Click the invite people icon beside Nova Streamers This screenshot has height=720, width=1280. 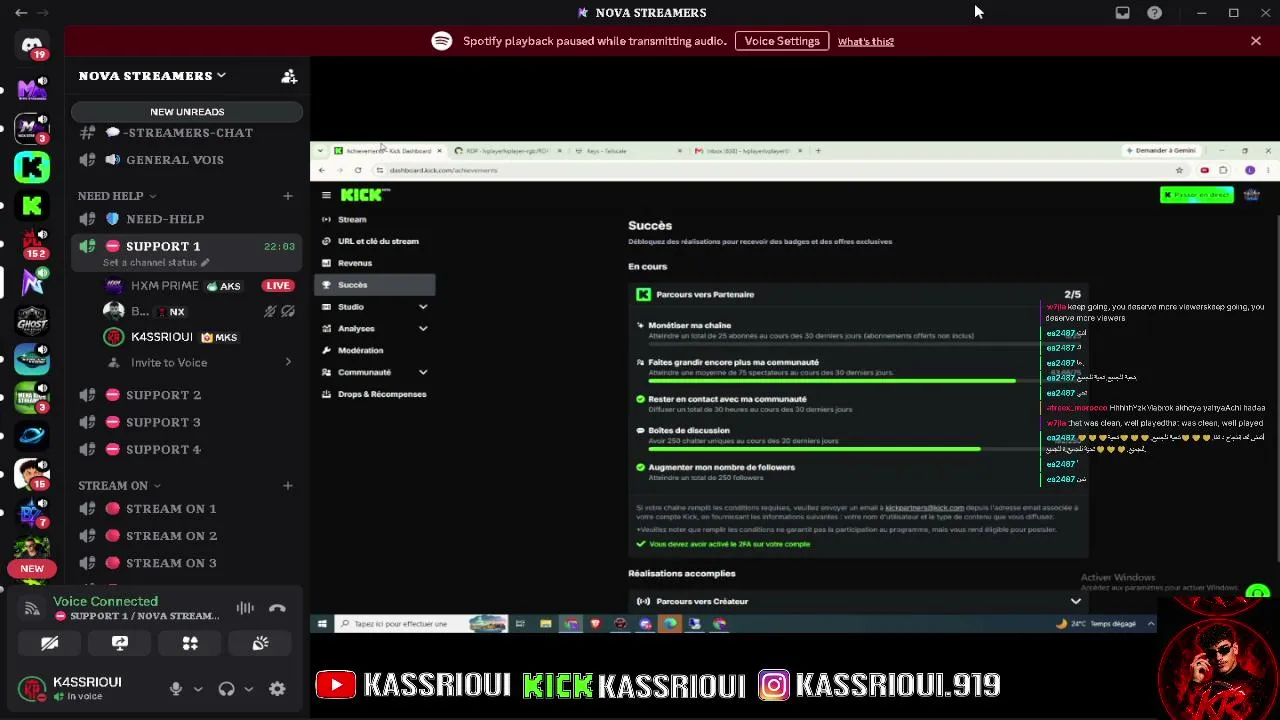coord(289,76)
